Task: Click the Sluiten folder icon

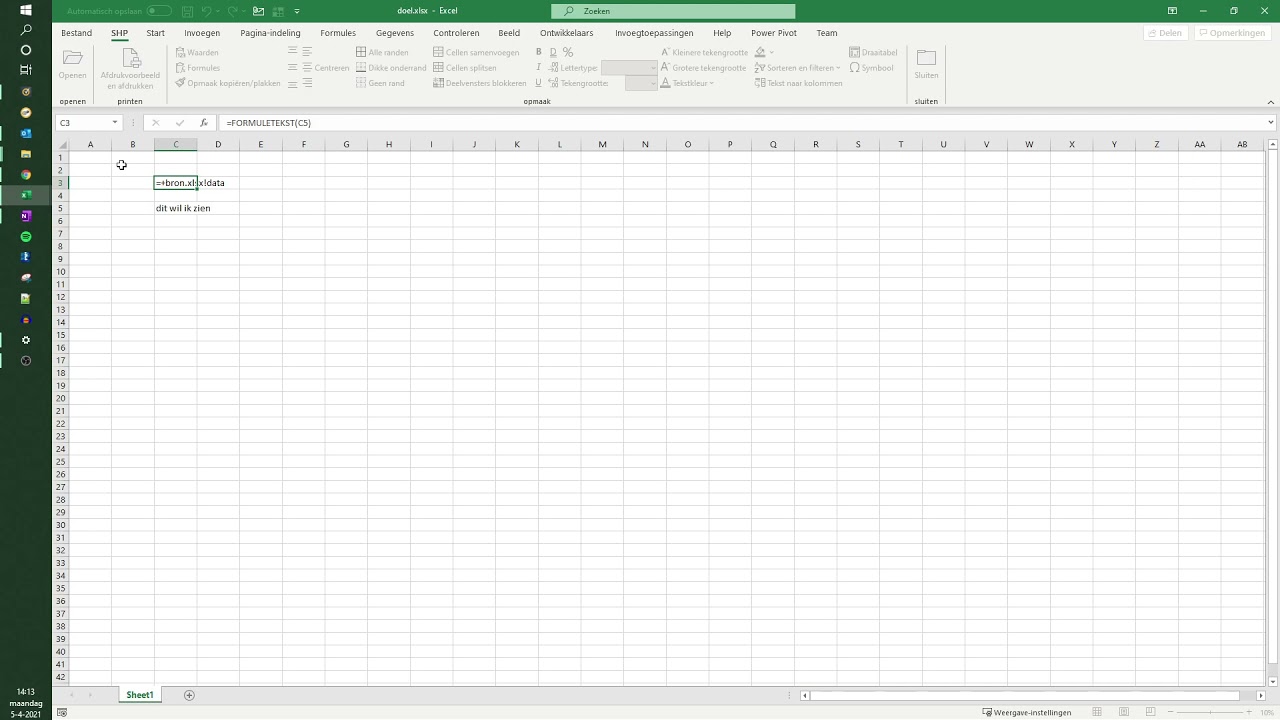Action: tap(926, 58)
